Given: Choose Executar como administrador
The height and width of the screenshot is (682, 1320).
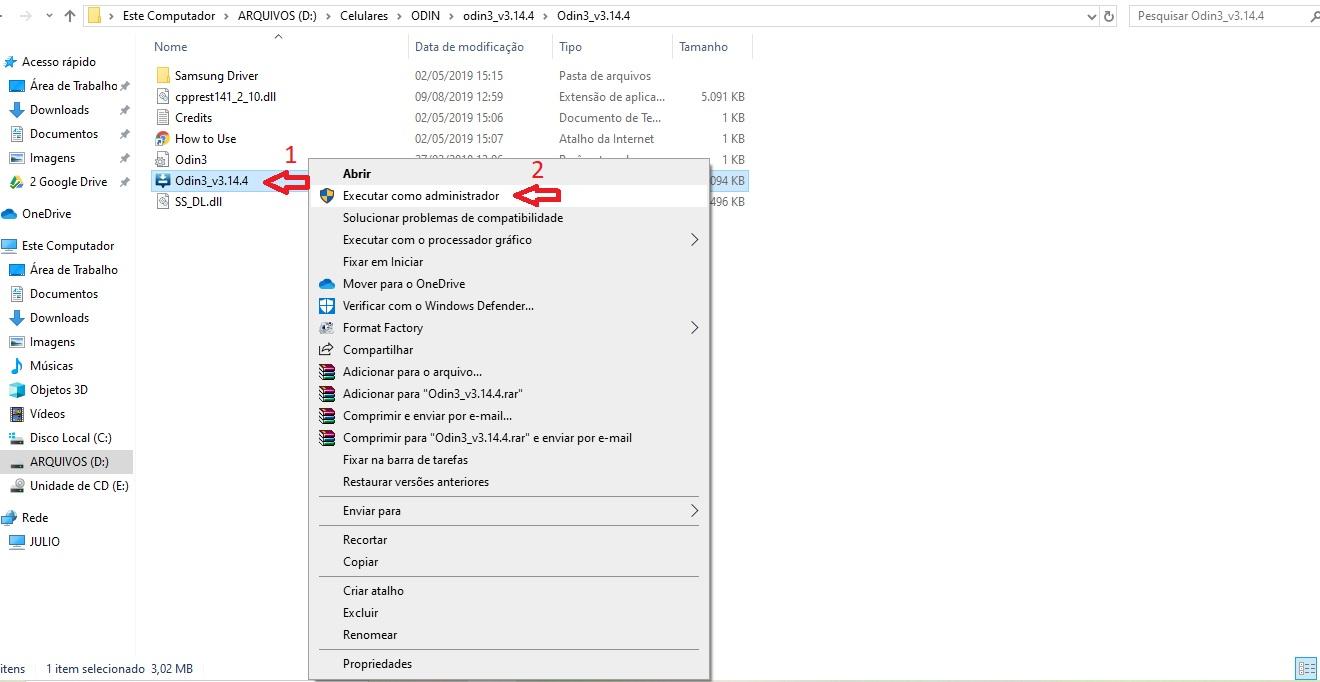Looking at the screenshot, I should click(x=509, y=196).
